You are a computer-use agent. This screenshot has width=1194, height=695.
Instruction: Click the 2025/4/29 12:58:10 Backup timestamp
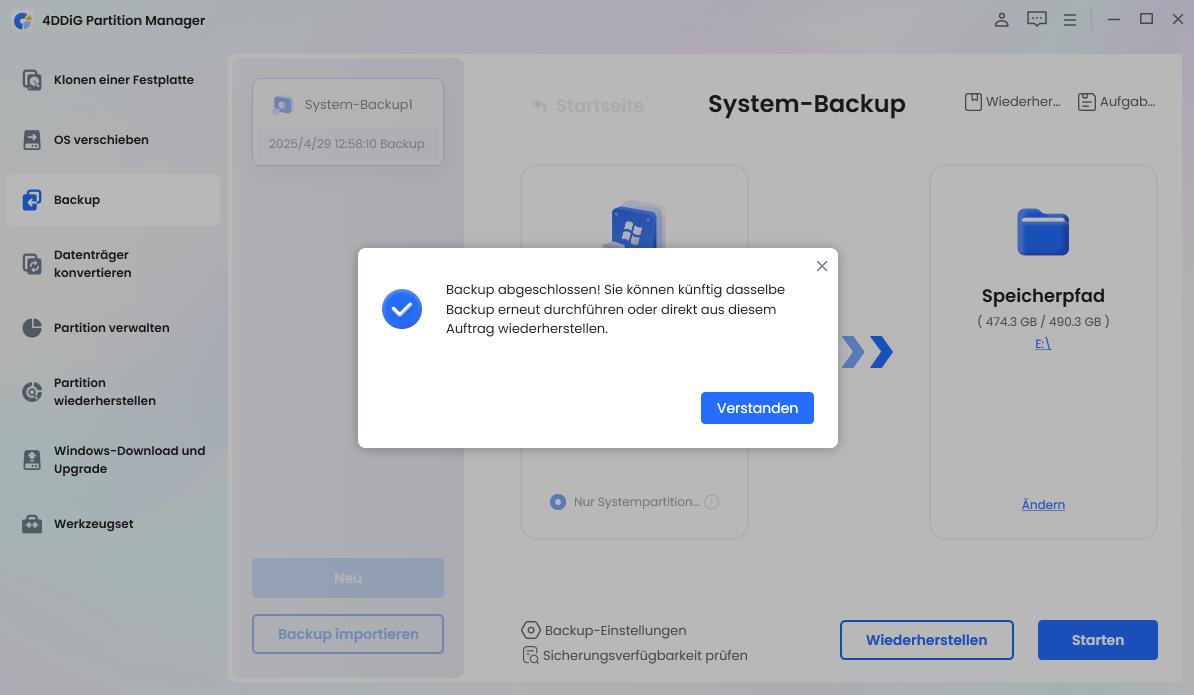pyautogui.click(x=346, y=144)
